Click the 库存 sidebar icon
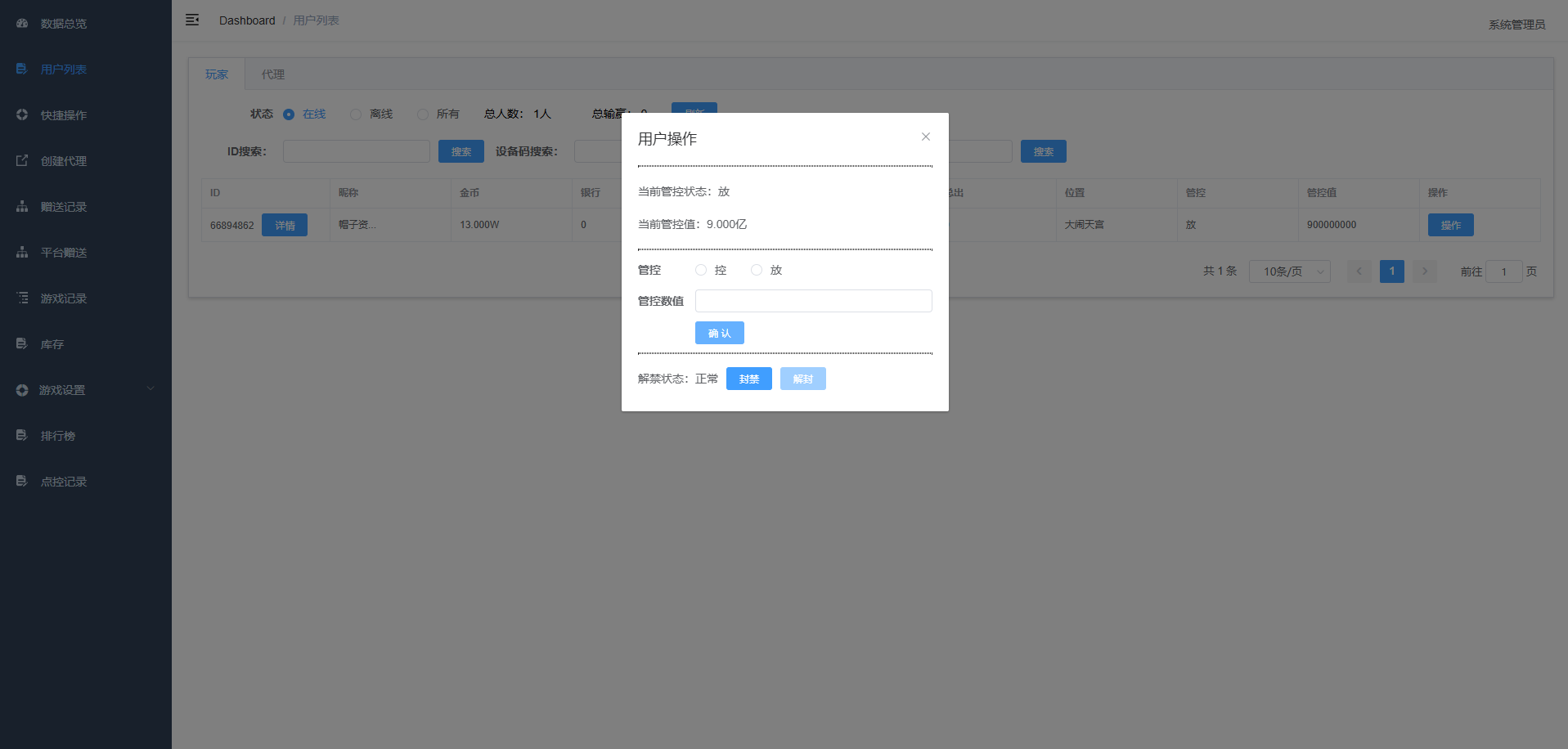 coord(22,344)
